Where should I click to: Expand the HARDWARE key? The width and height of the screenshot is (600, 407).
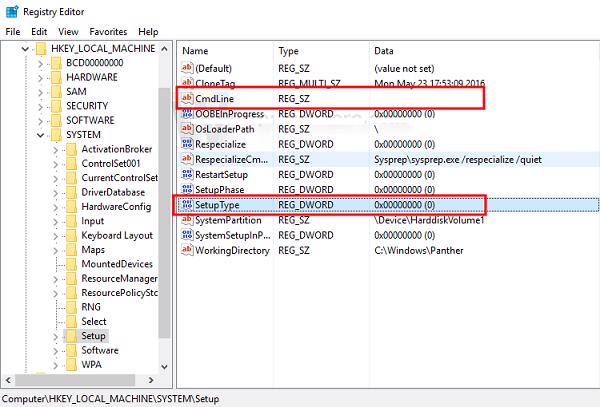40,78
